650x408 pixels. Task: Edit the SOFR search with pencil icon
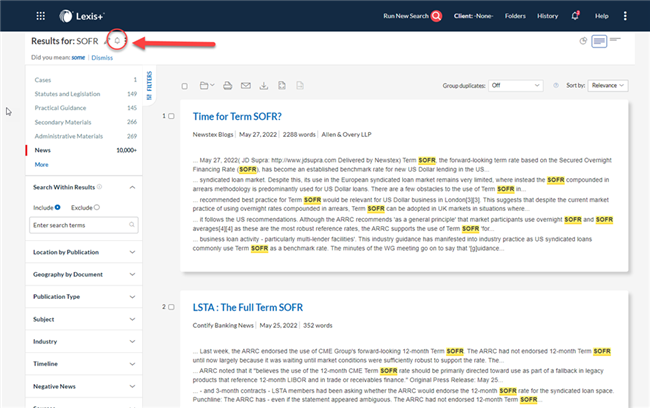105,41
